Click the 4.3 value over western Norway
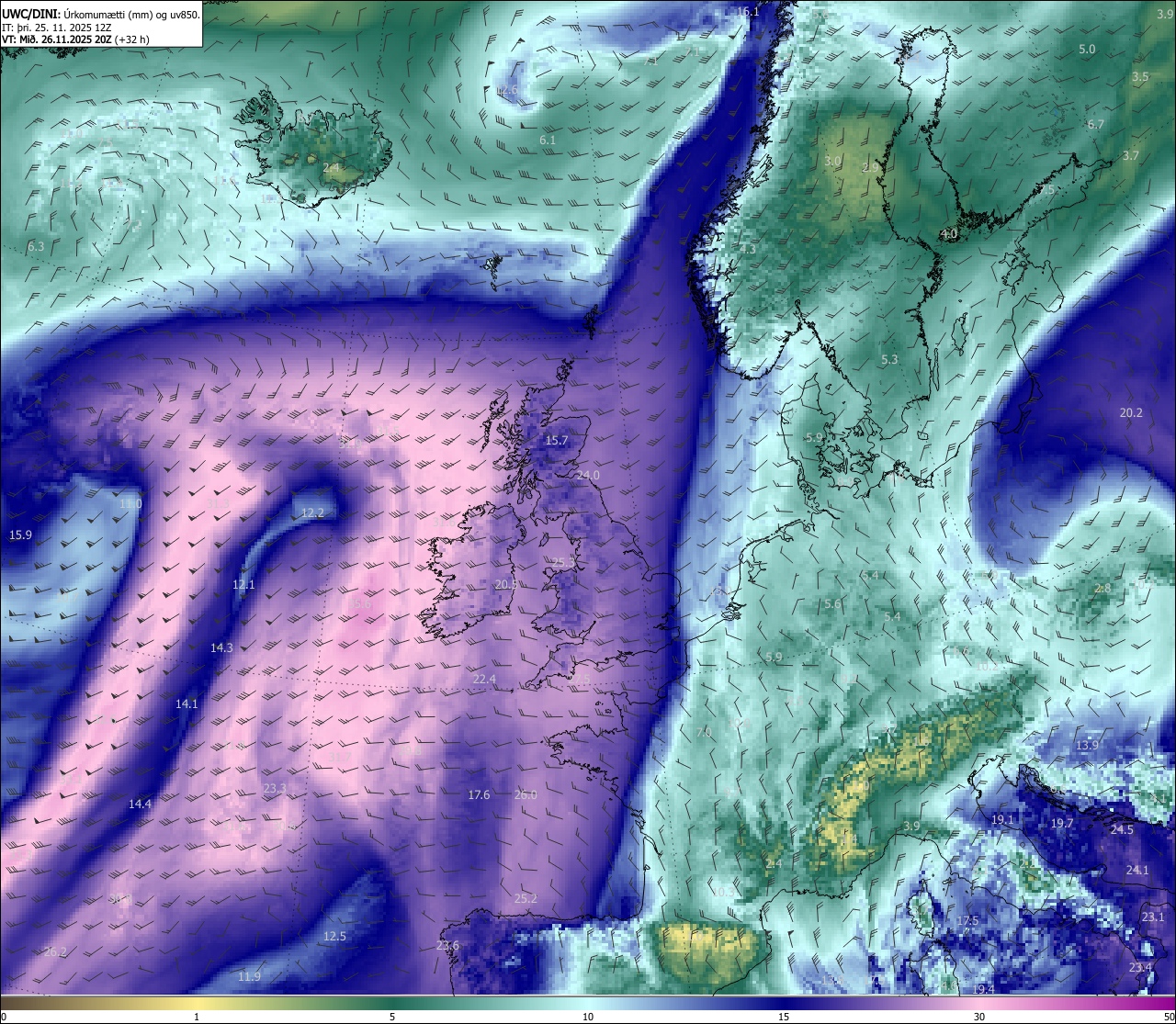1176x1024 pixels. (x=748, y=249)
